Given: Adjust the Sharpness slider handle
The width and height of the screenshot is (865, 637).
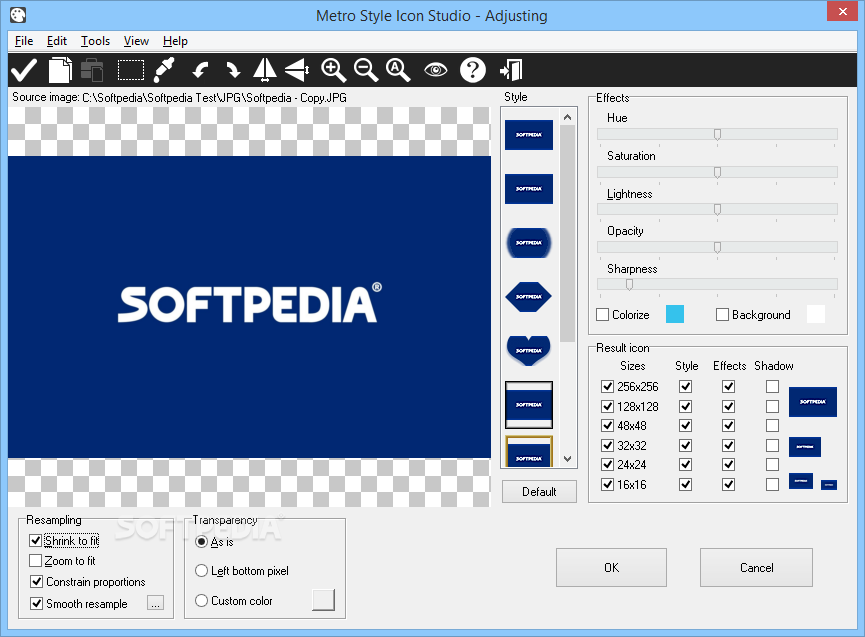Looking at the screenshot, I should [629, 285].
